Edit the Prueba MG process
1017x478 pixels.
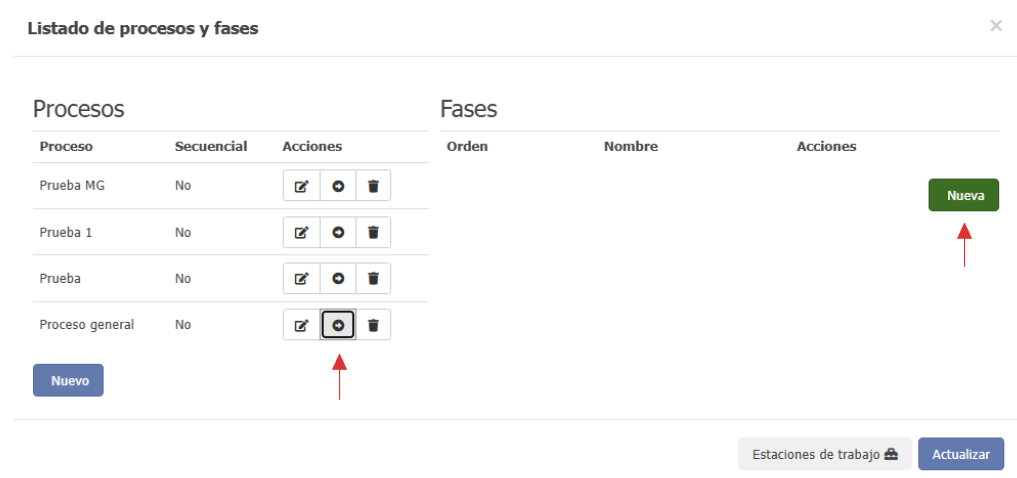(302, 186)
